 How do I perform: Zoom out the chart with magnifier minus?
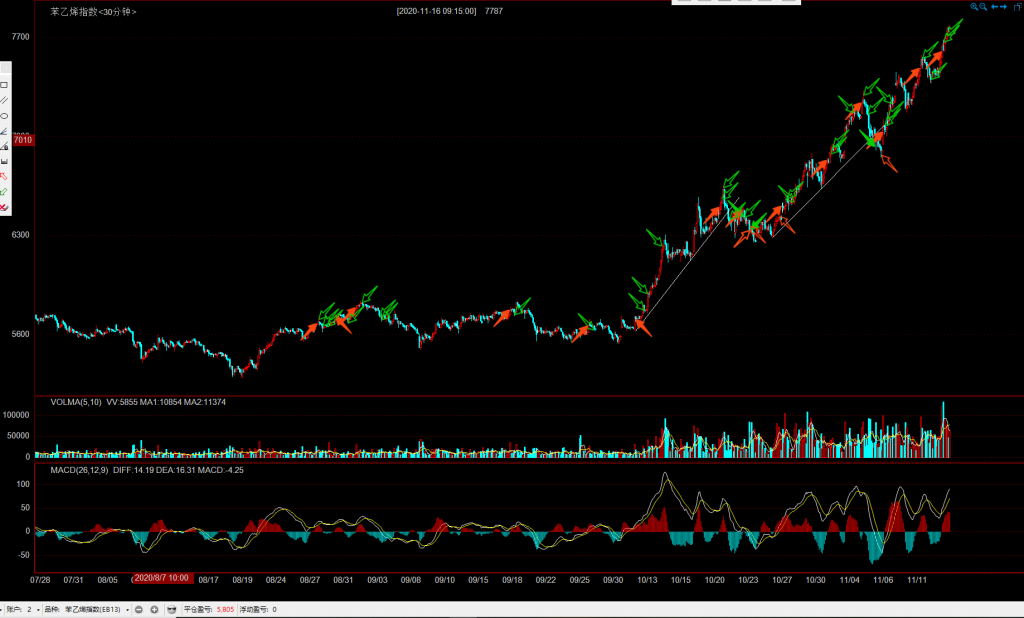point(984,7)
